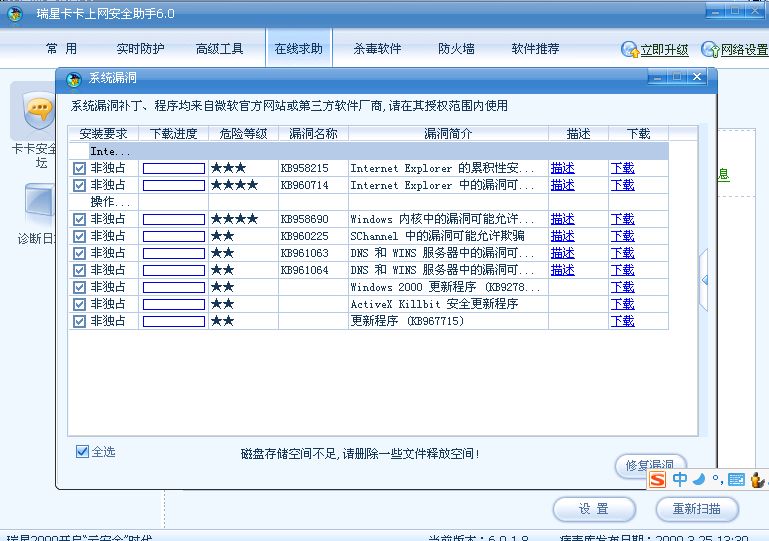Image resolution: width=769 pixels, height=541 pixels.
Task: Open the soft keyboard icon in IME bar
Action: coord(736,479)
